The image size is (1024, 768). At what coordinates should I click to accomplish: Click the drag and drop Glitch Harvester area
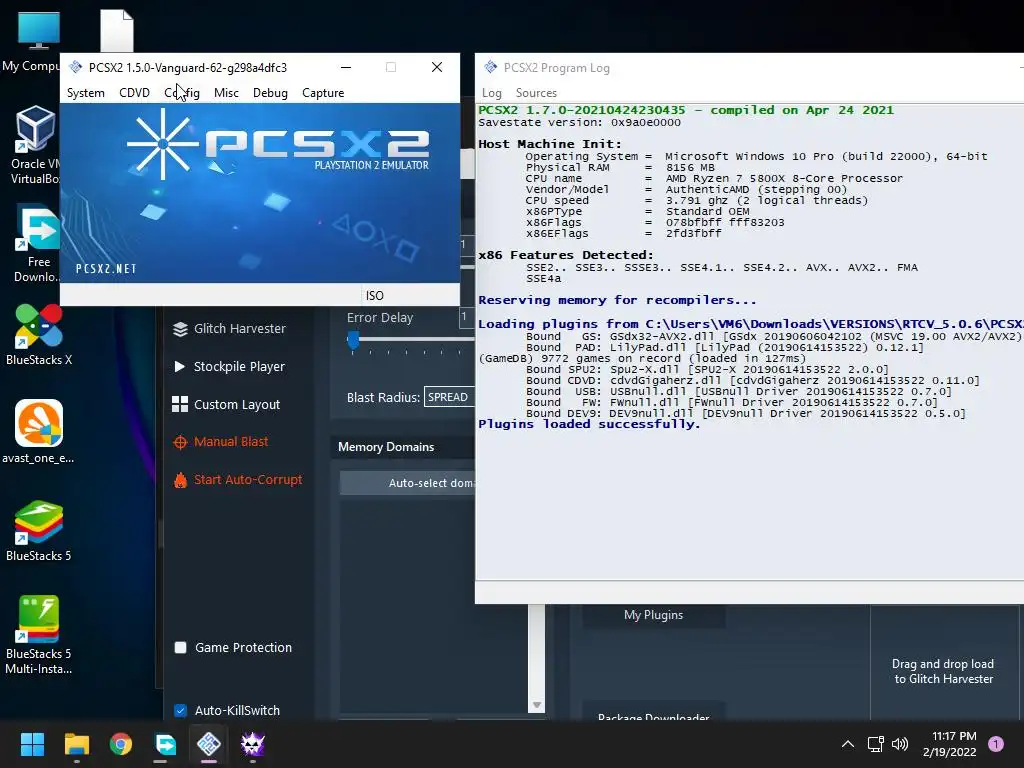[944, 671]
